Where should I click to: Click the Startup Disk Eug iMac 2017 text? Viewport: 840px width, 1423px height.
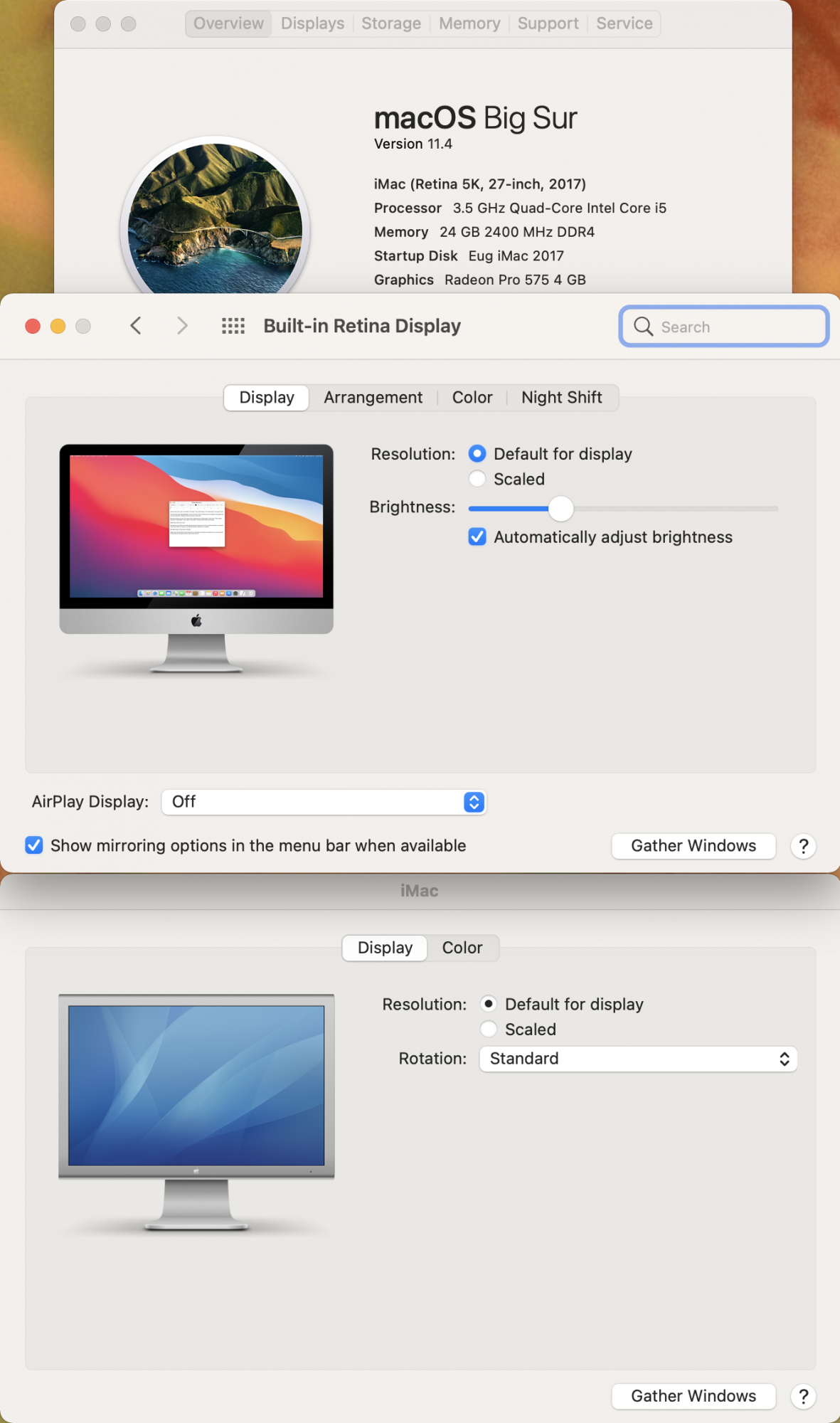(469, 256)
